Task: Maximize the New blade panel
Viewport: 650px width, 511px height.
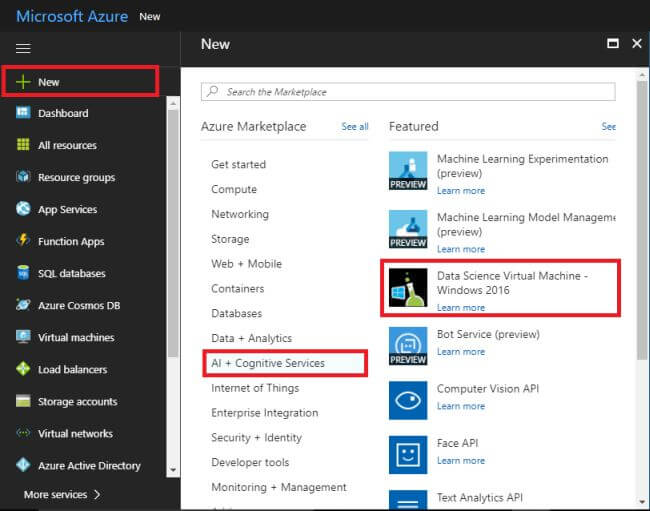Action: tap(612, 44)
